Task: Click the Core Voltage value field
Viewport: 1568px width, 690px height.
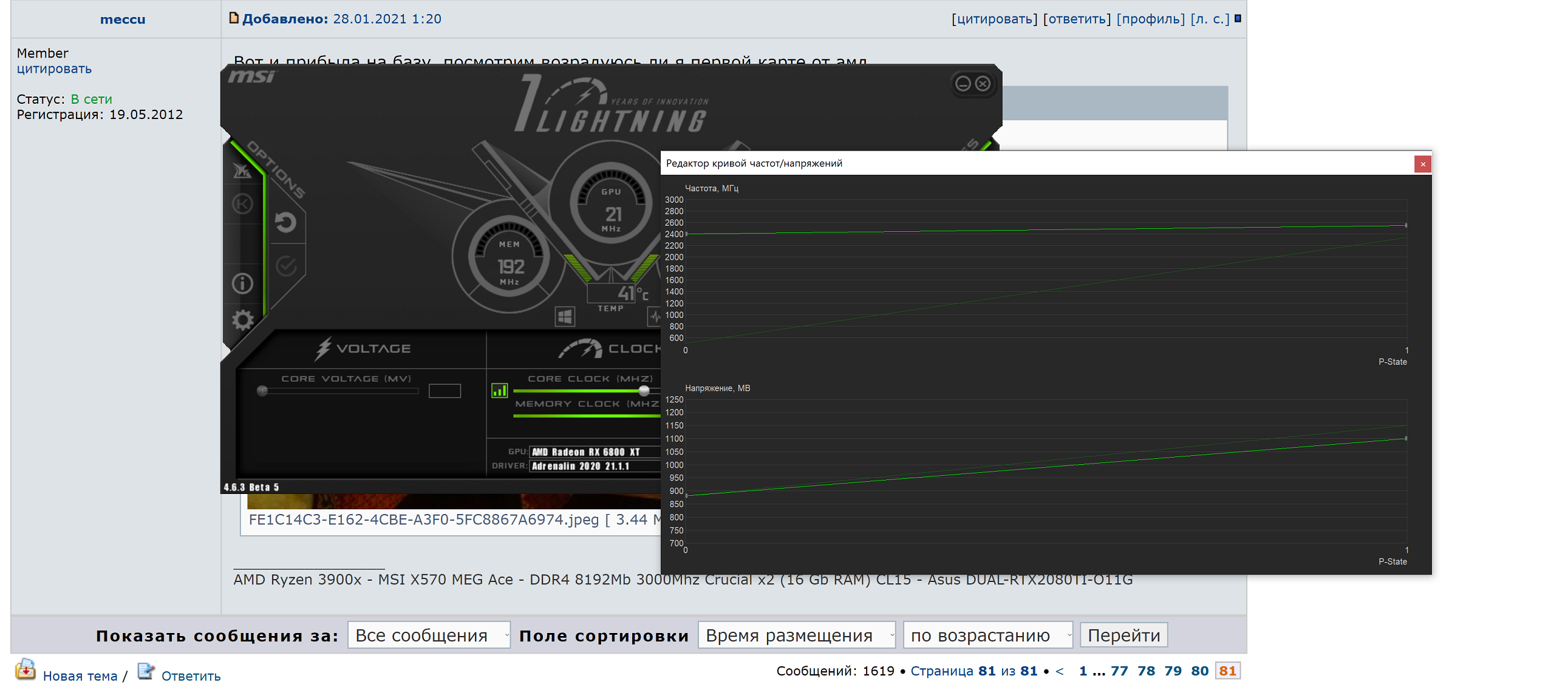Action: click(445, 391)
